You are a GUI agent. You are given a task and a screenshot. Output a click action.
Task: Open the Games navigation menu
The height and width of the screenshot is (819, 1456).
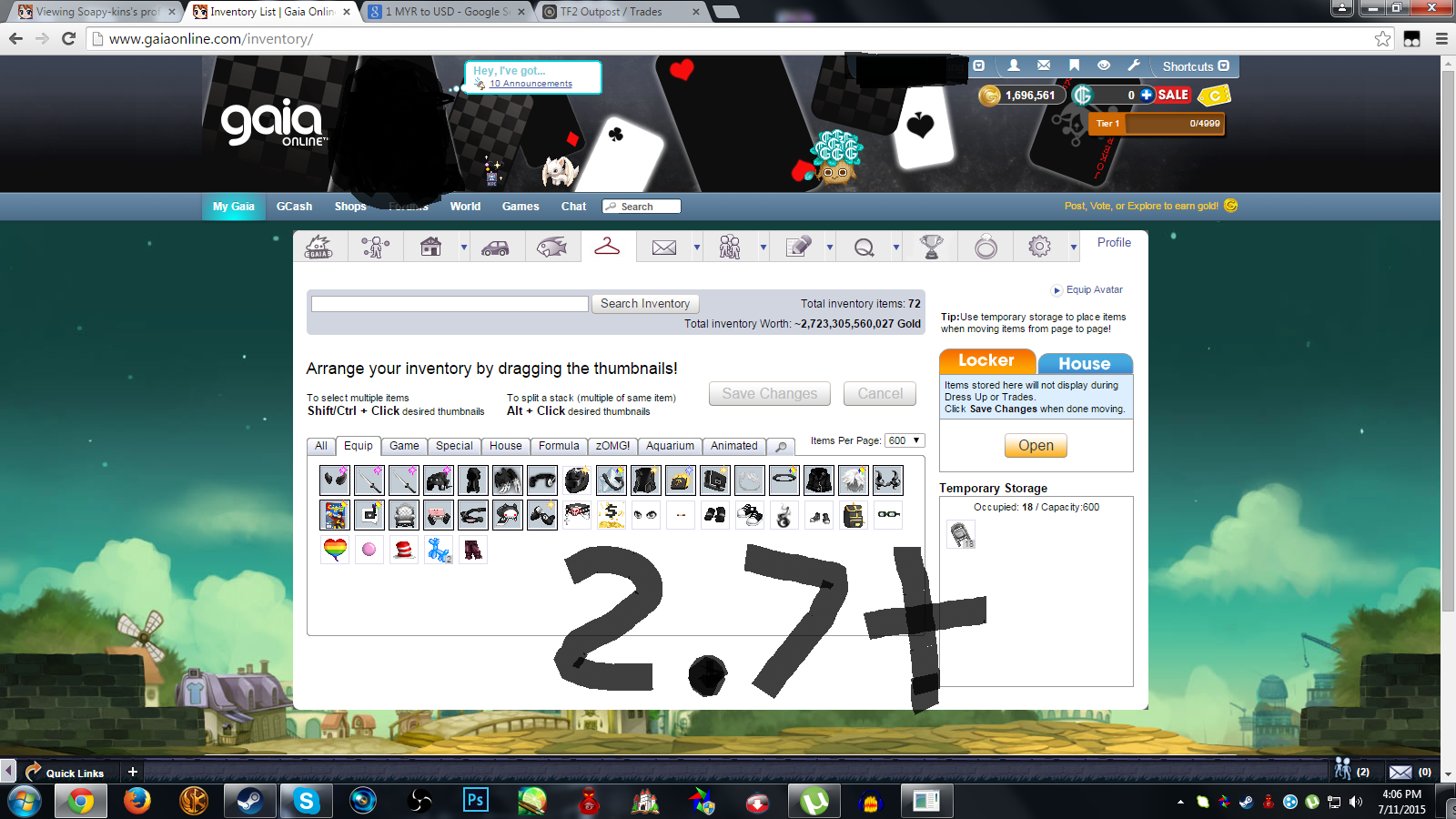point(521,207)
